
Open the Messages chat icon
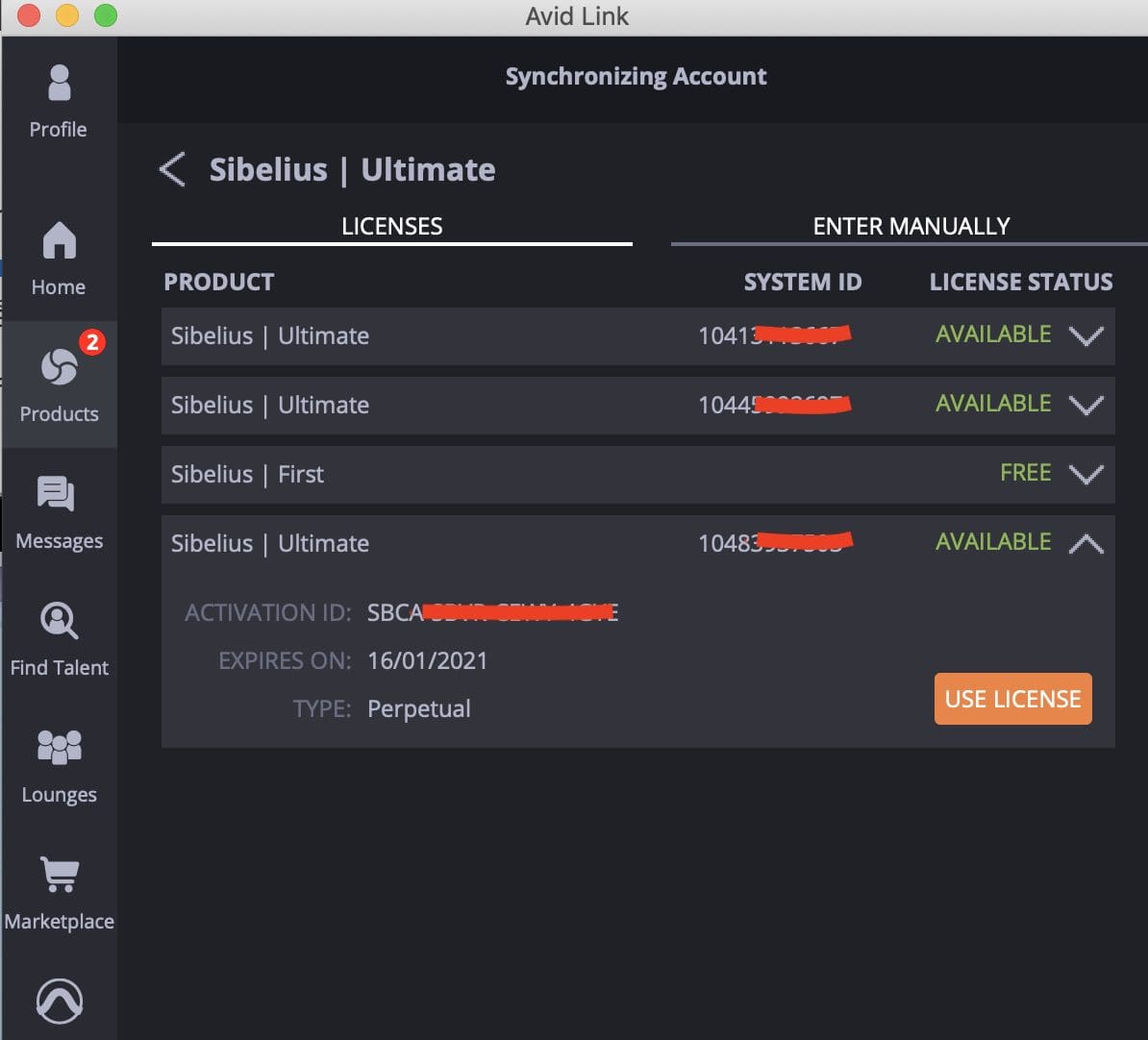[59, 511]
